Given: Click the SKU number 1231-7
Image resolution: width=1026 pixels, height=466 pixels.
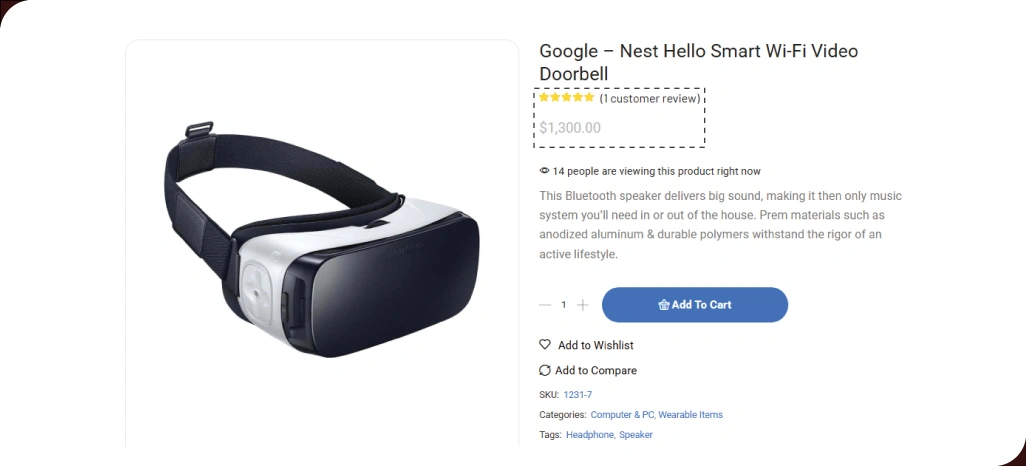Looking at the screenshot, I should tap(578, 395).
